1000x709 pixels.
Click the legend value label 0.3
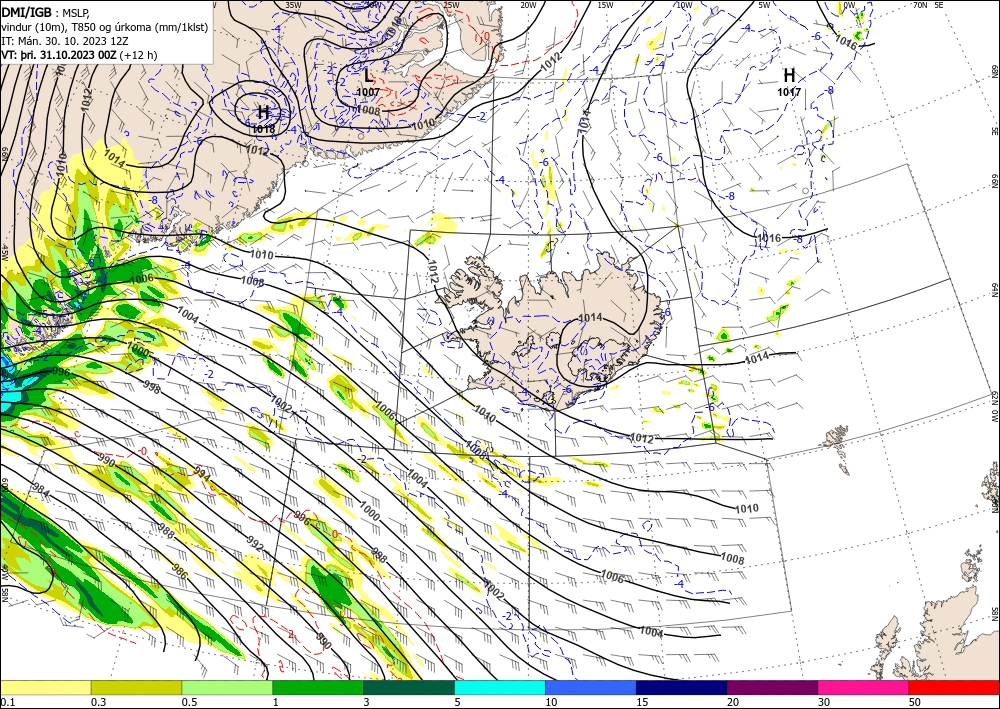[98, 702]
